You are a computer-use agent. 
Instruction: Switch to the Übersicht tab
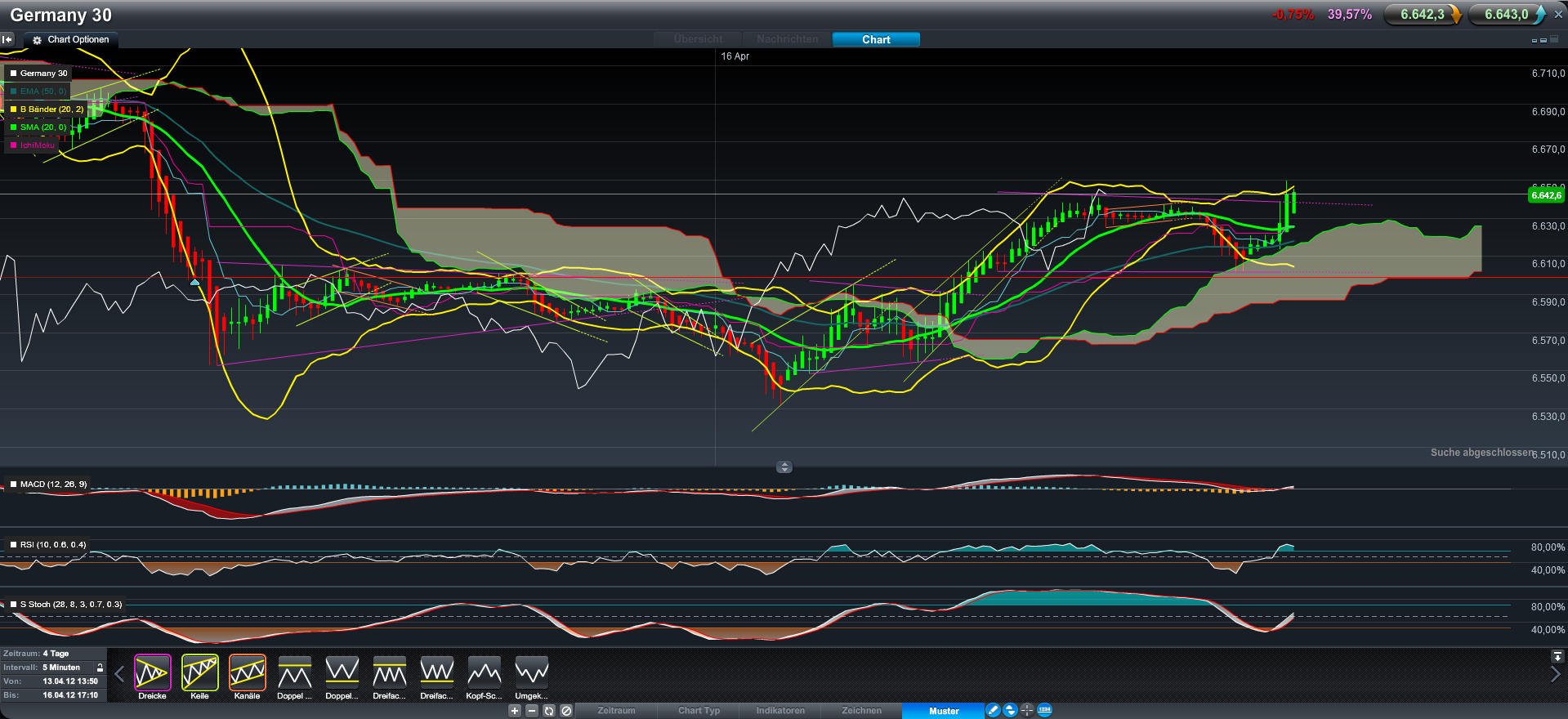[x=698, y=39]
